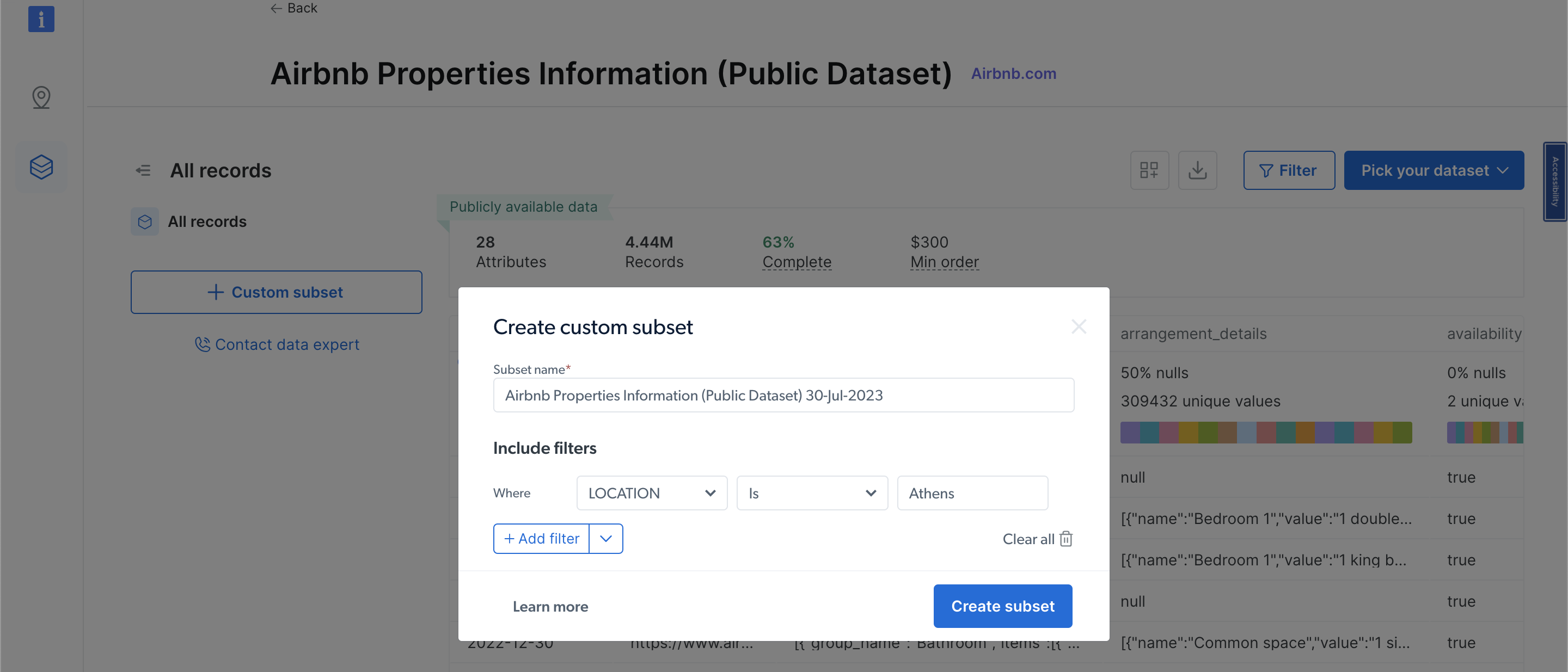Open the 'Is' operator dropdown
This screenshot has height=672, width=1568.
click(x=811, y=493)
